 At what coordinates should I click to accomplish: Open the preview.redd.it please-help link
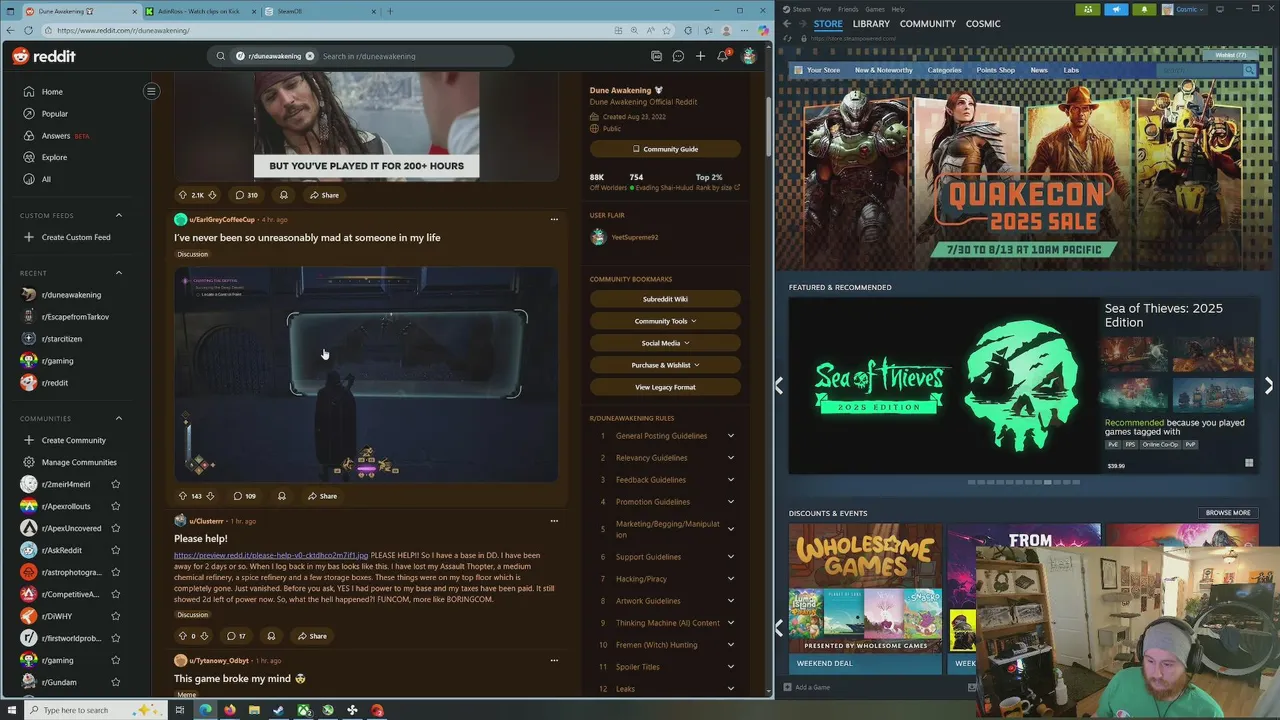pyautogui.click(x=271, y=555)
